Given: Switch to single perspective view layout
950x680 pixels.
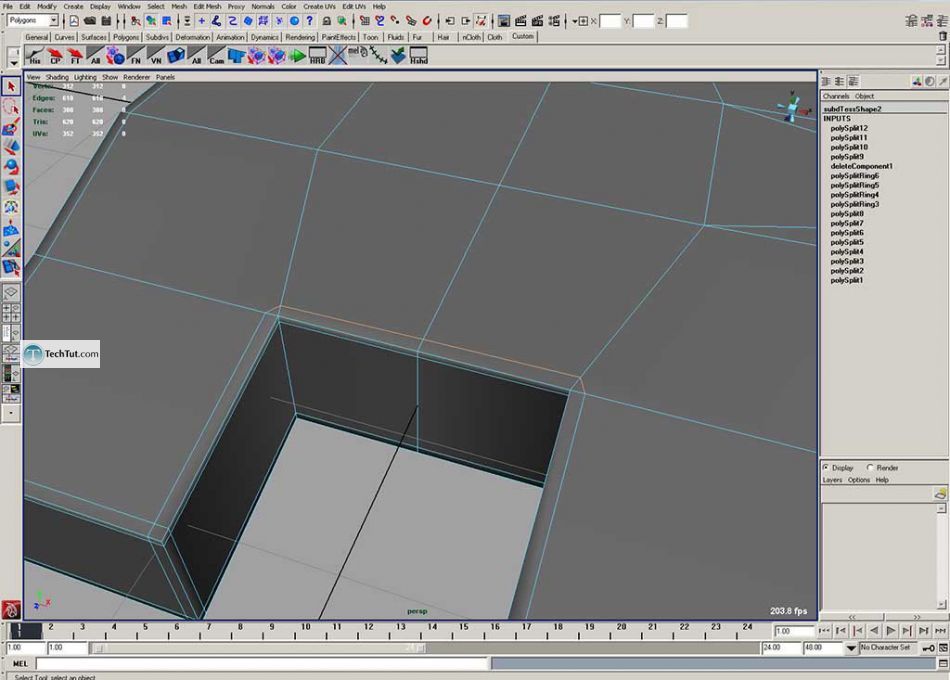Looking at the screenshot, I should [11, 293].
